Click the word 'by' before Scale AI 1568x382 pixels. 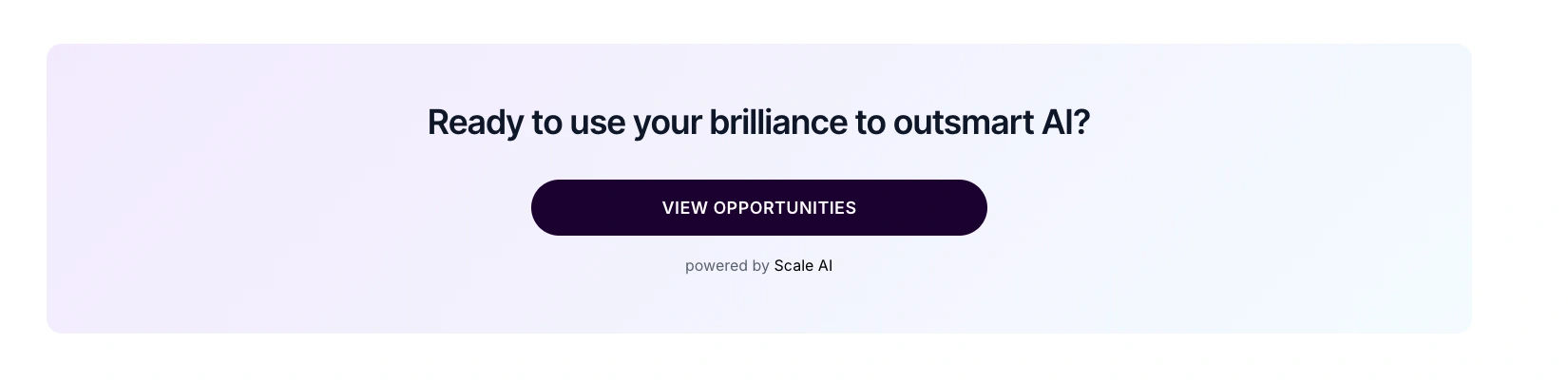click(x=760, y=266)
